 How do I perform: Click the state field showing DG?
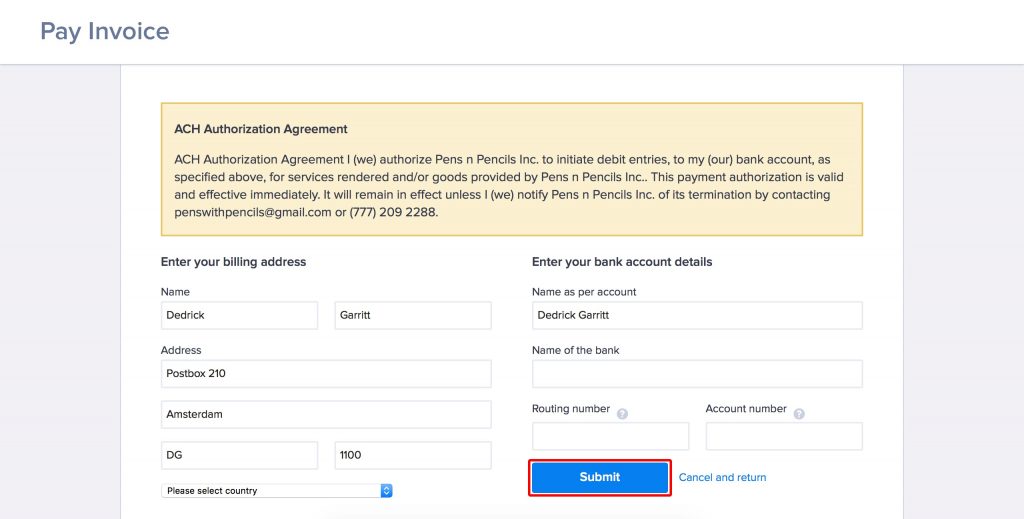239,455
